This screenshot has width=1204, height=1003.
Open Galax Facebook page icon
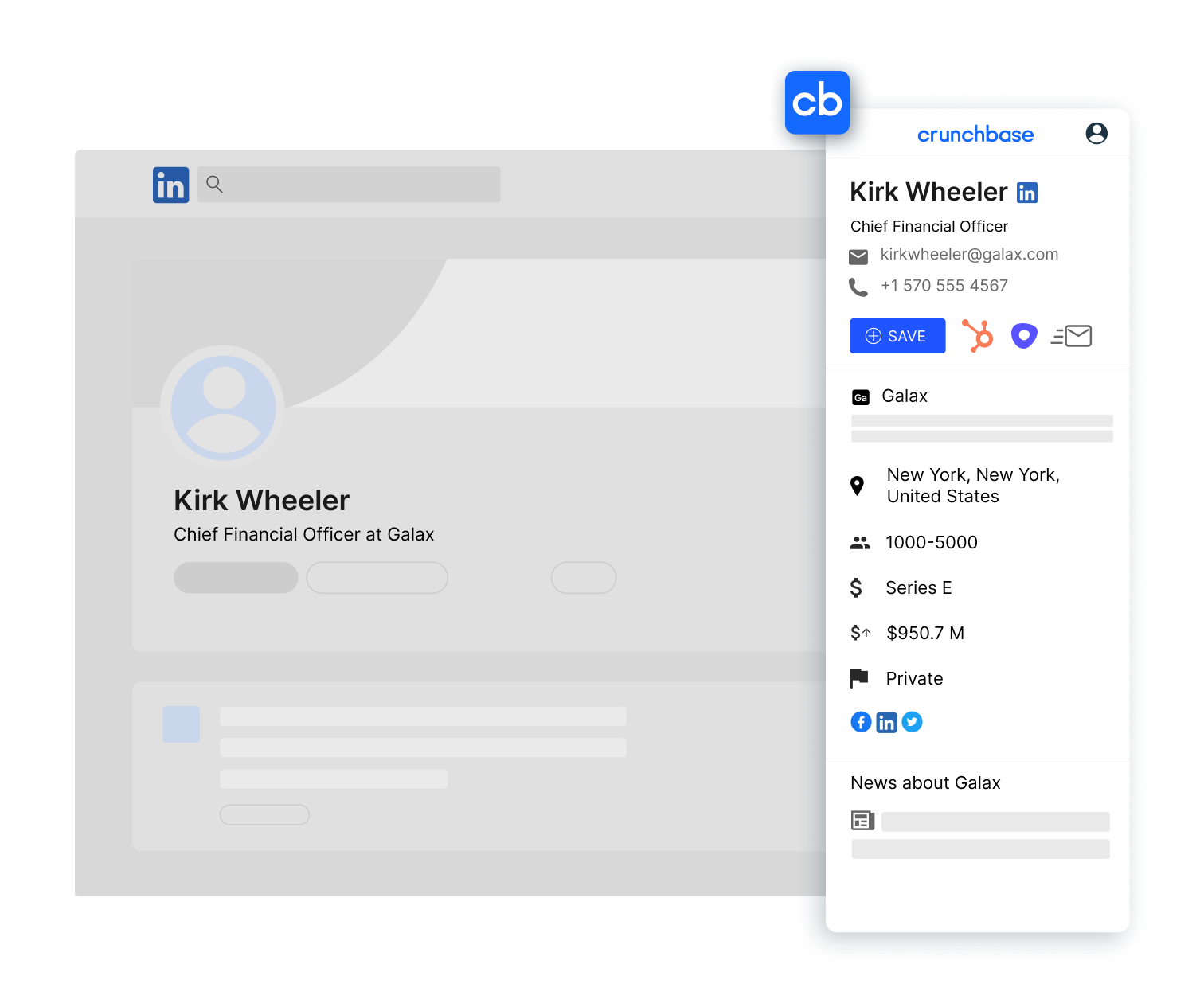coord(861,722)
